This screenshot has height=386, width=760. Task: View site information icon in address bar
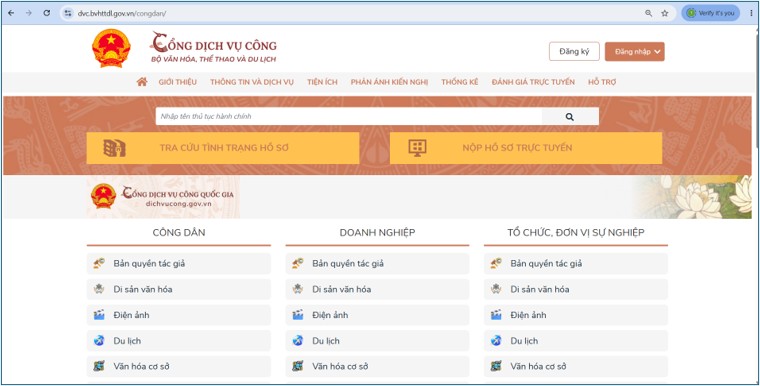coord(68,13)
